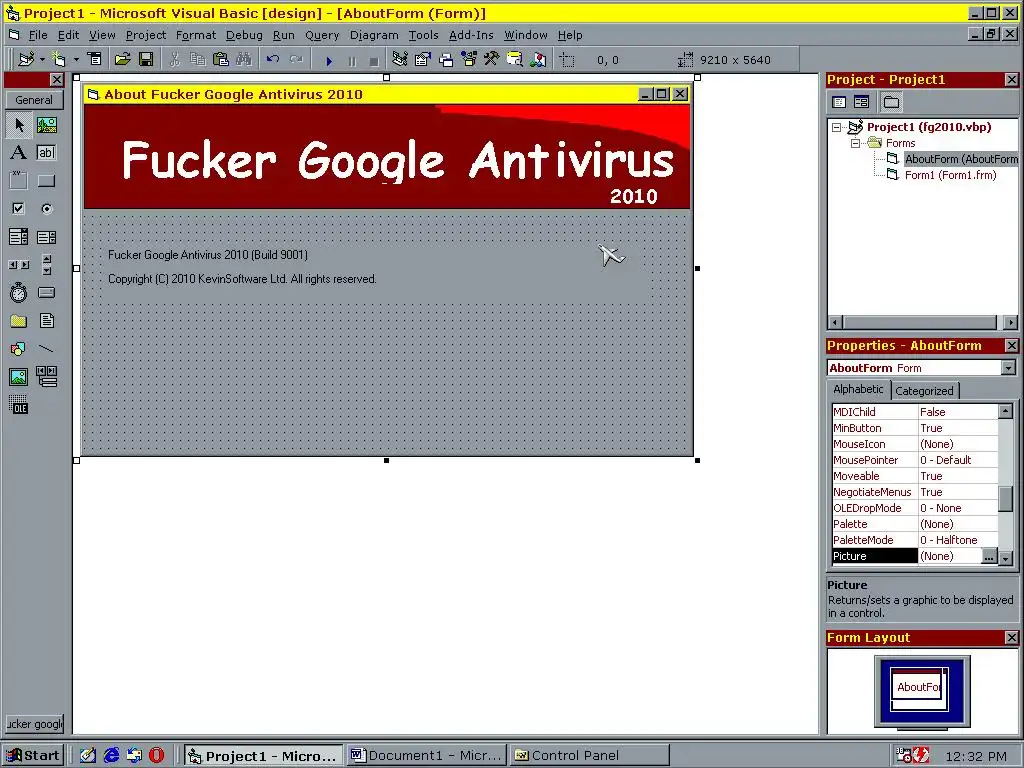Viewport: 1024px width, 768px height.
Task: Save the project with the floppy disk icon
Action: (x=146, y=59)
